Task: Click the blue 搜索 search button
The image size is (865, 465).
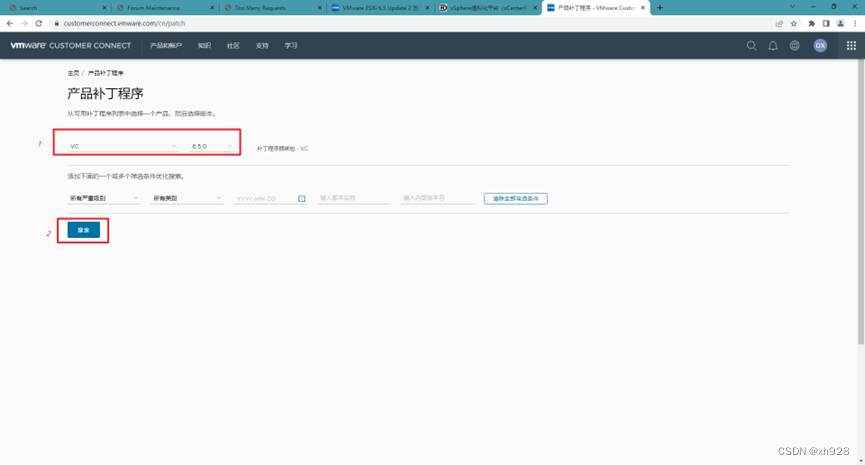Action: coord(84,230)
